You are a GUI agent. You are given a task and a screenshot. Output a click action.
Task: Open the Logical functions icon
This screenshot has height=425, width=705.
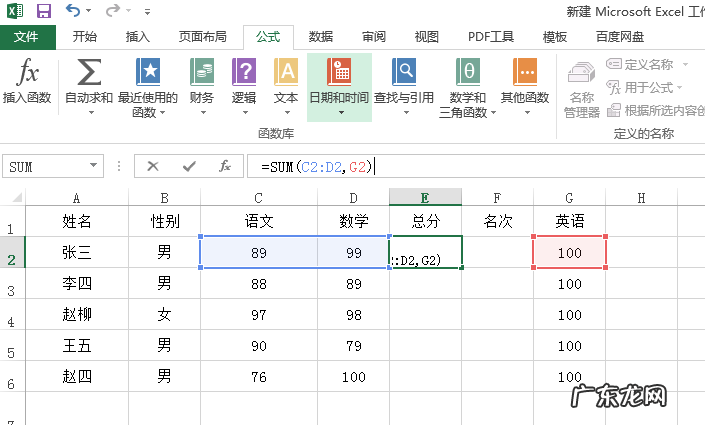tap(244, 72)
